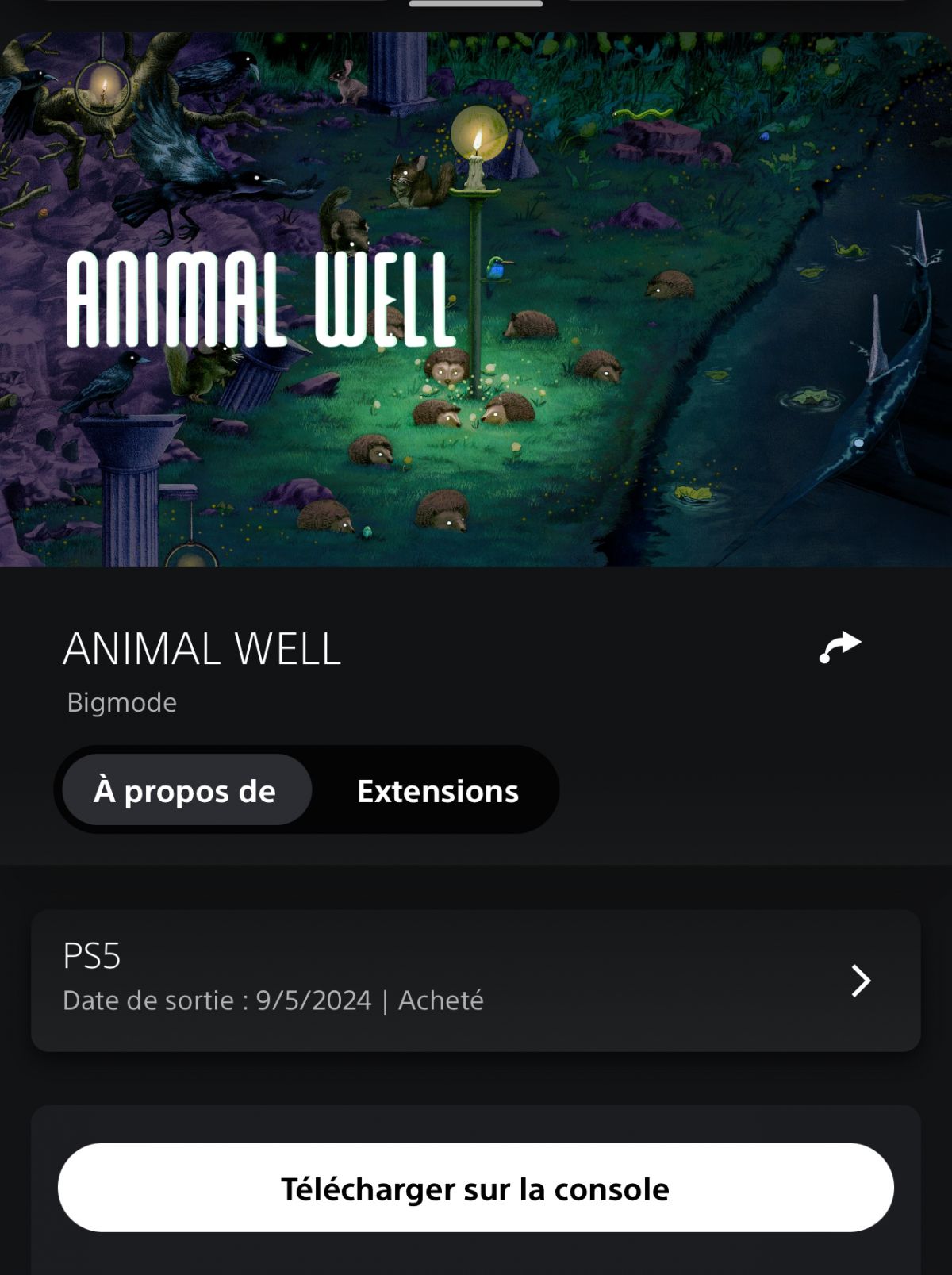Image resolution: width=952 pixels, height=1275 pixels.
Task: Tap the ANIMAL WELL logo on banner
Action: (x=262, y=299)
